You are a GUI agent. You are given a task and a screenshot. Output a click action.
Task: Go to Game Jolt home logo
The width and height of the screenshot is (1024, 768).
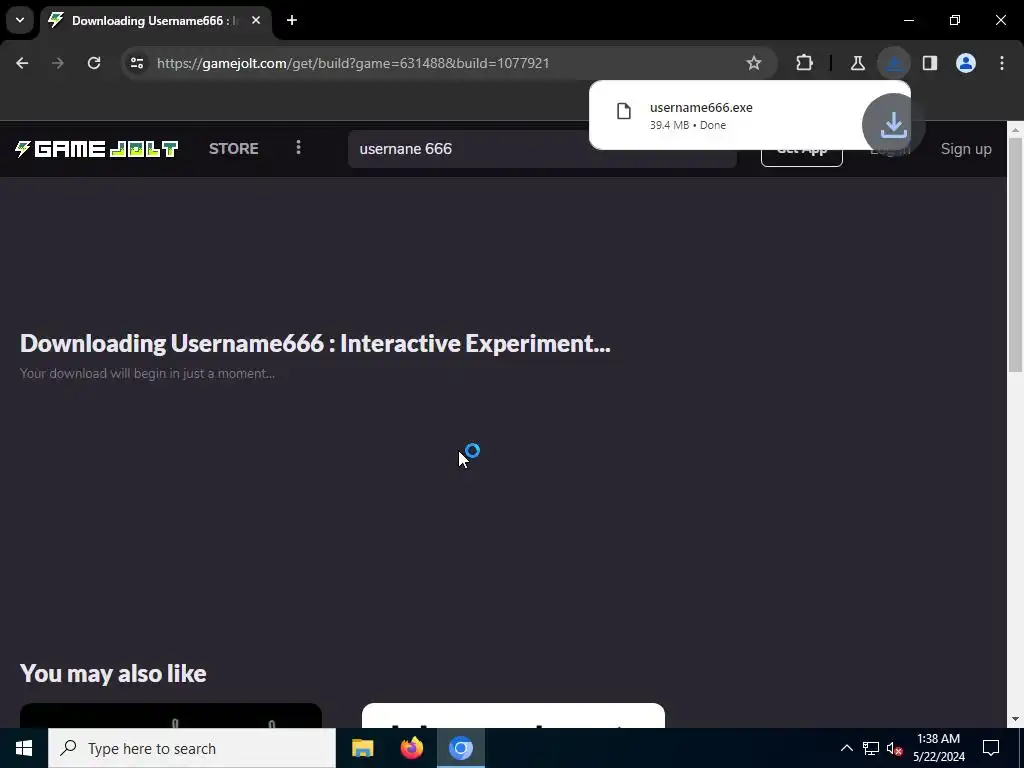(97, 149)
